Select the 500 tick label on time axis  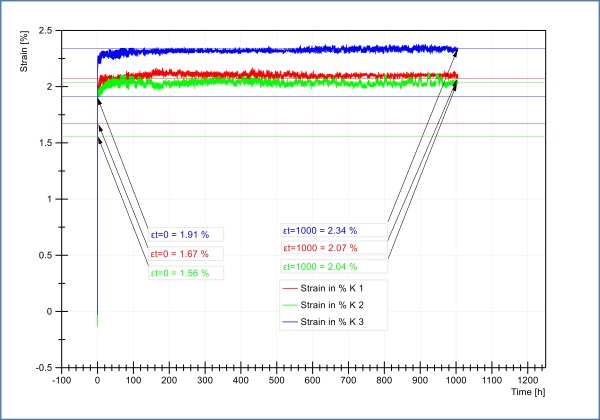click(277, 381)
